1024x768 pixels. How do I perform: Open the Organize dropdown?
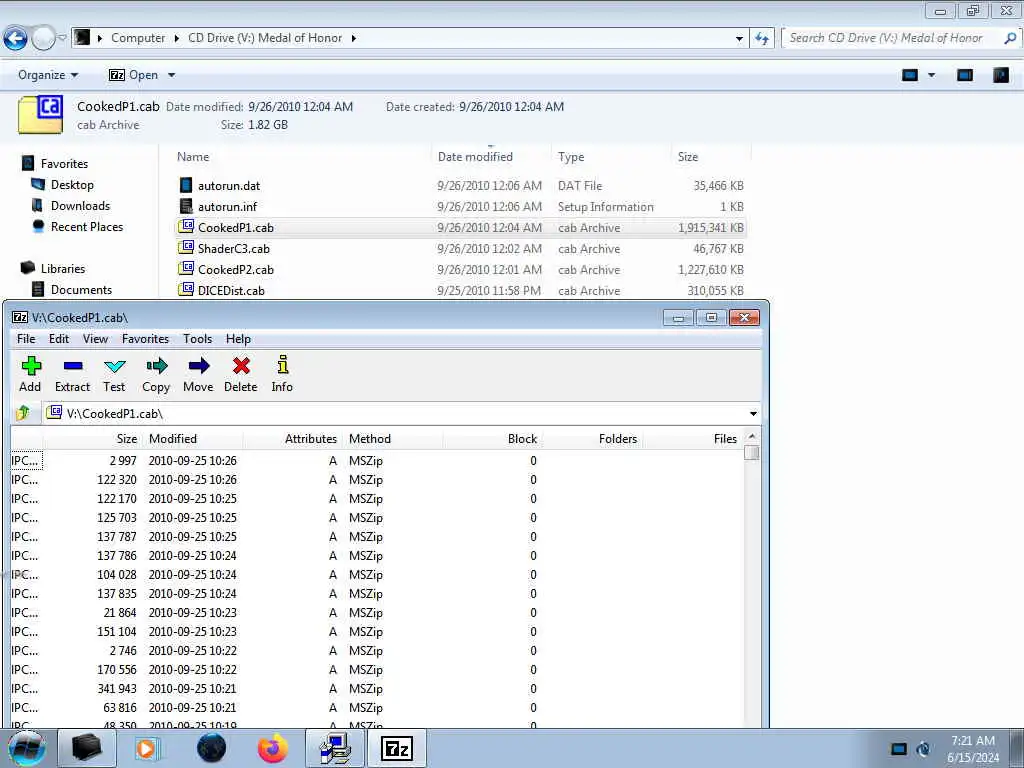(x=48, y=75)
